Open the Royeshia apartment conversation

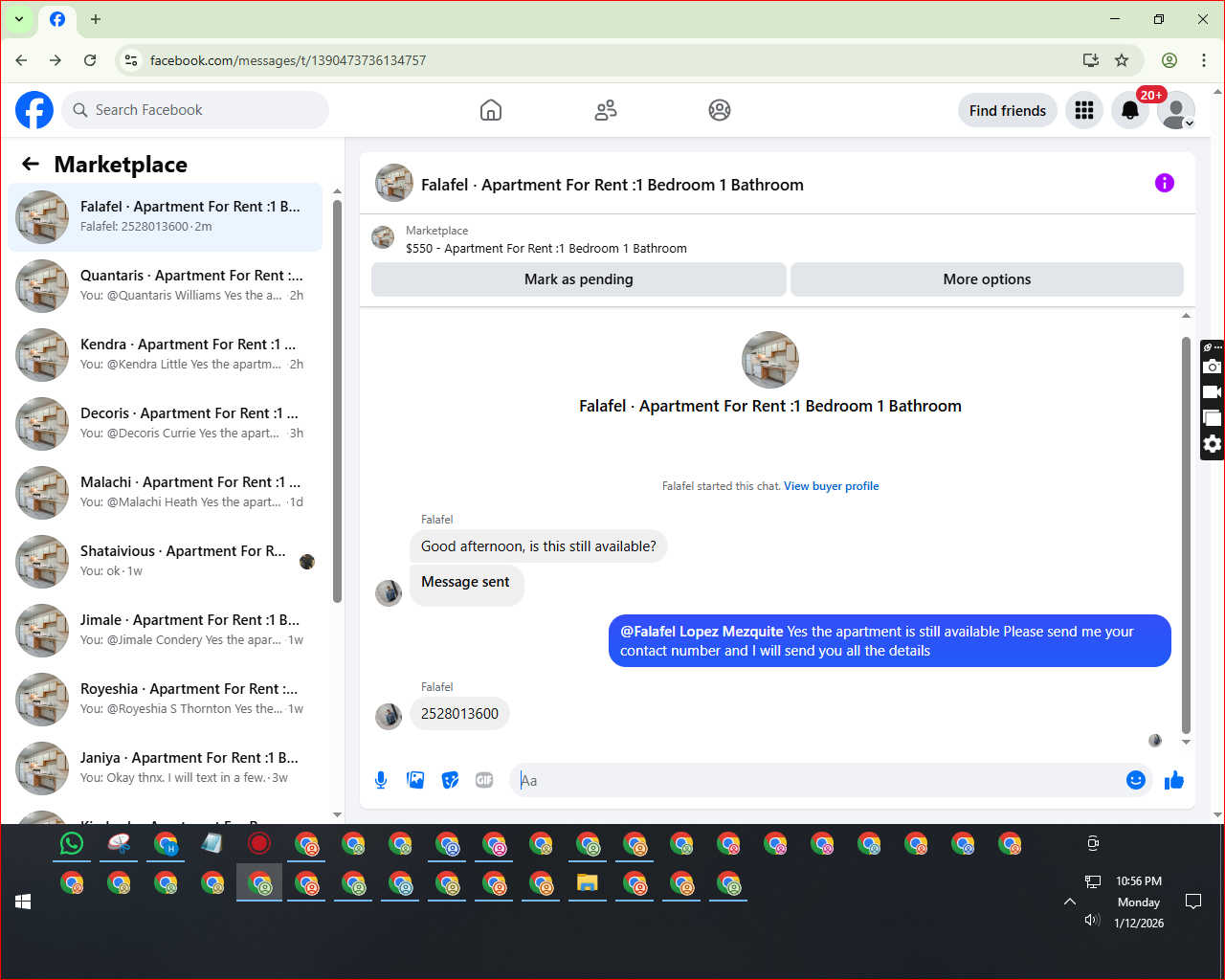(x=165, y=700)
